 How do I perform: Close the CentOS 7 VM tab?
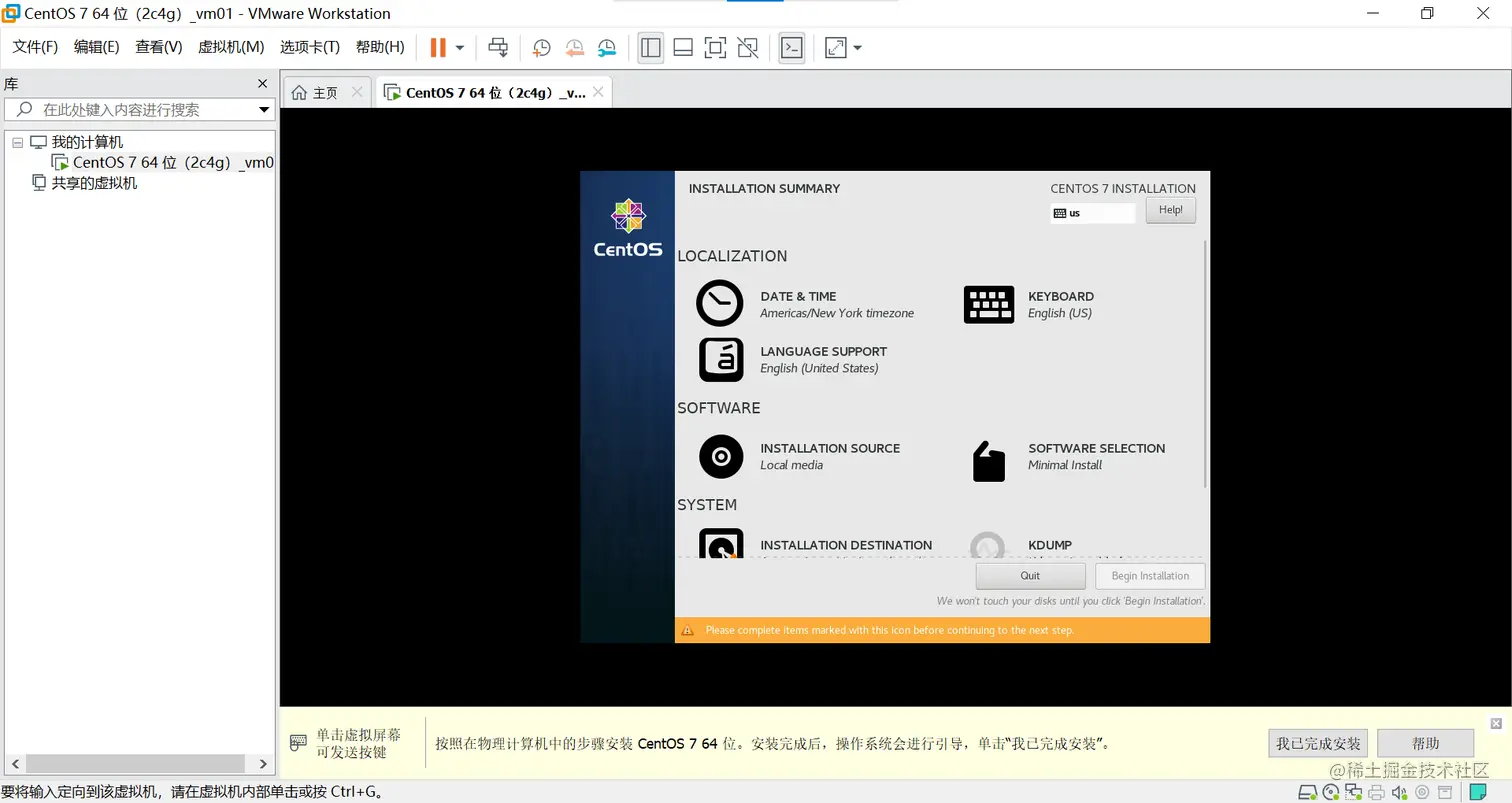pos(598,92)
